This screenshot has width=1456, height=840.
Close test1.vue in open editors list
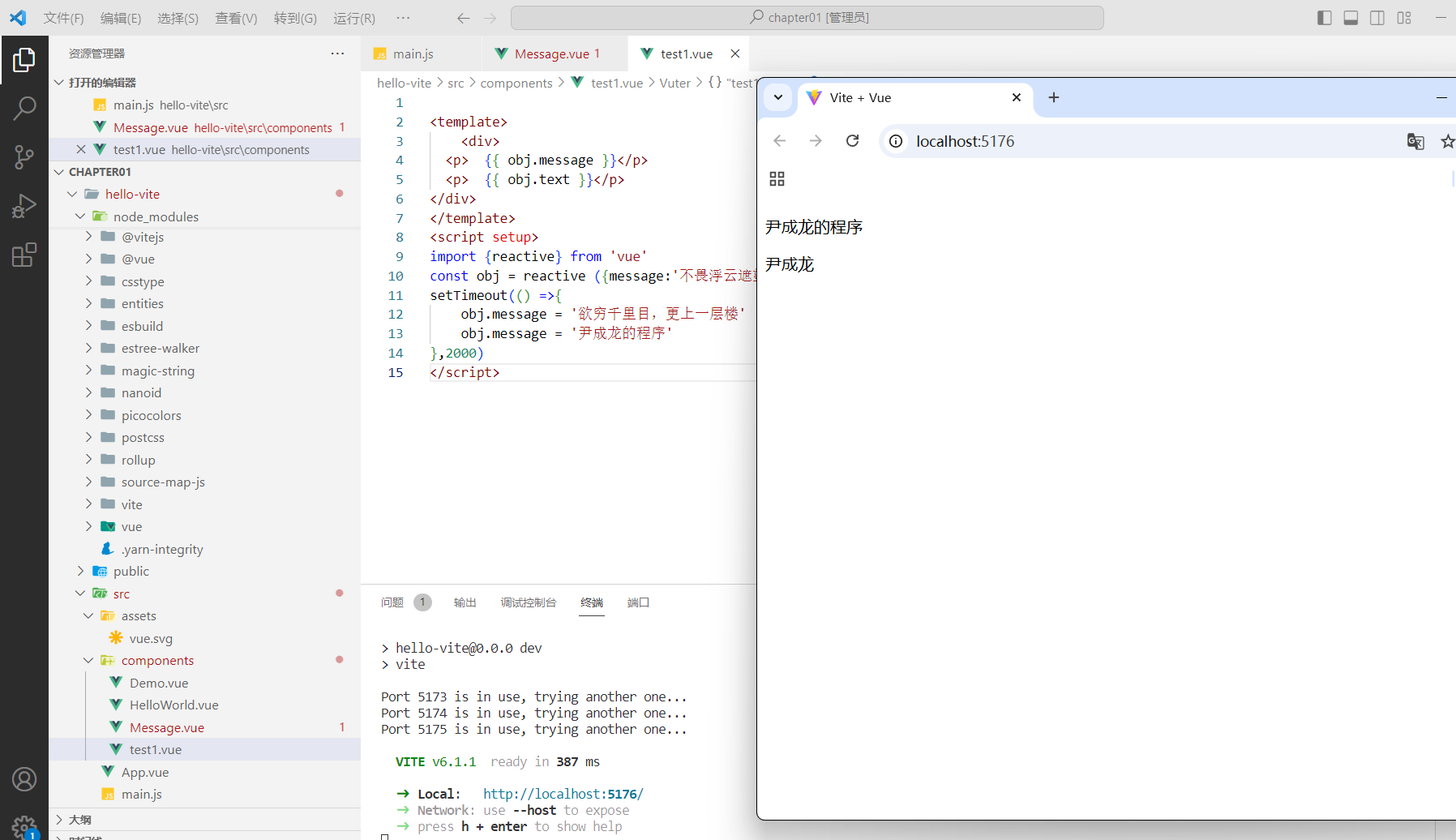[80, 149]
